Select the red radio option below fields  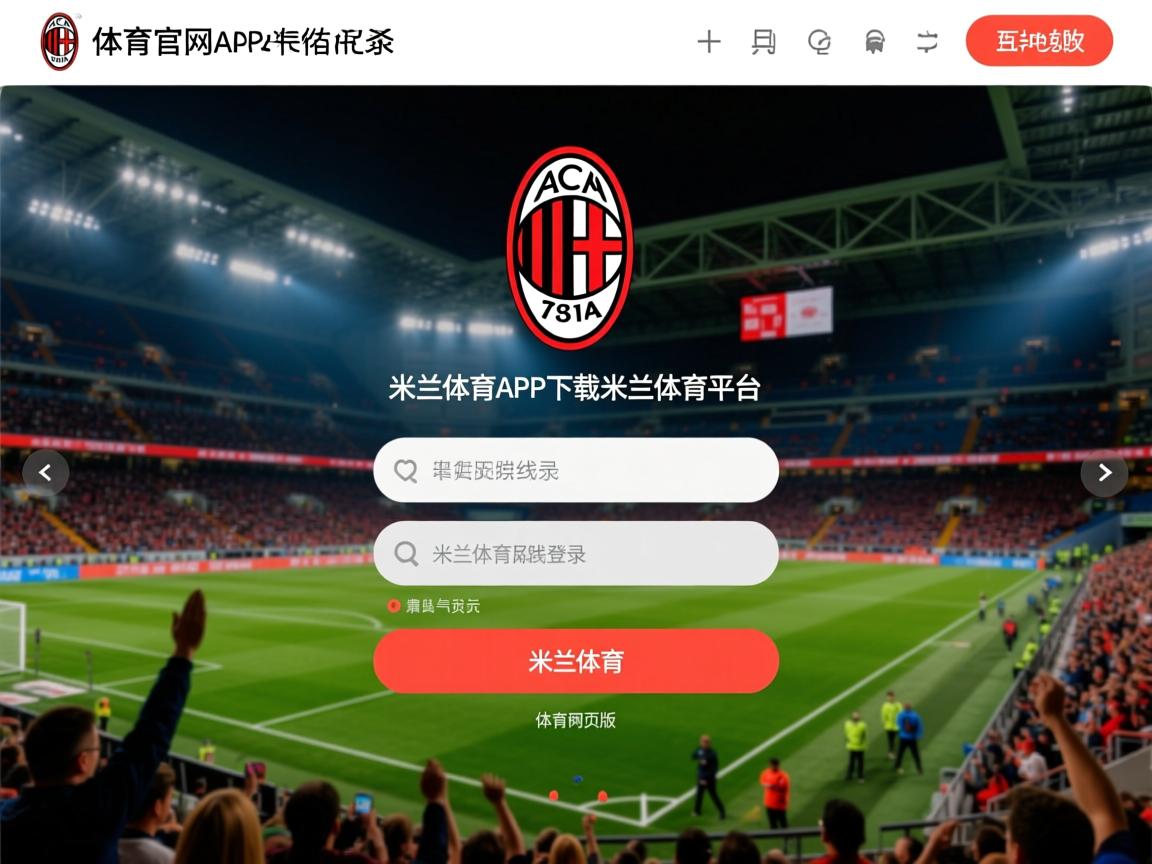(394, 605)
